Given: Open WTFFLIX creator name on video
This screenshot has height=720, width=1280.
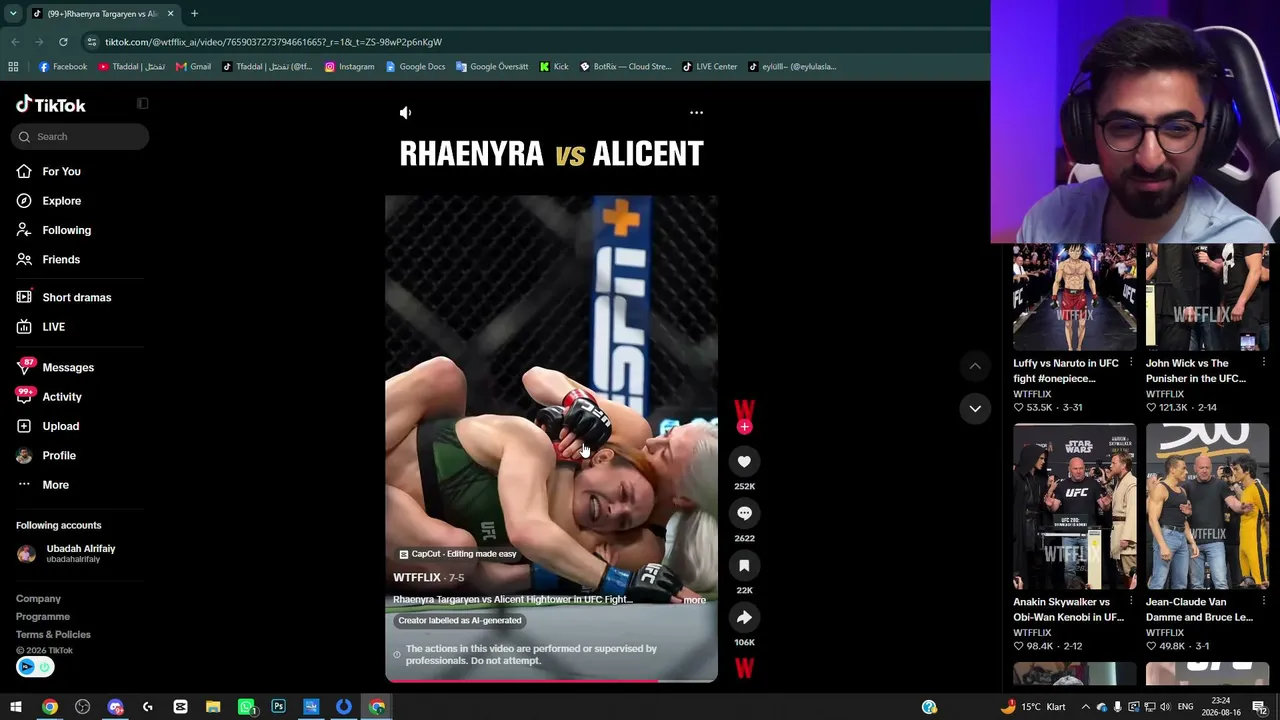Looking at the screenshot, I should (417, 578).
